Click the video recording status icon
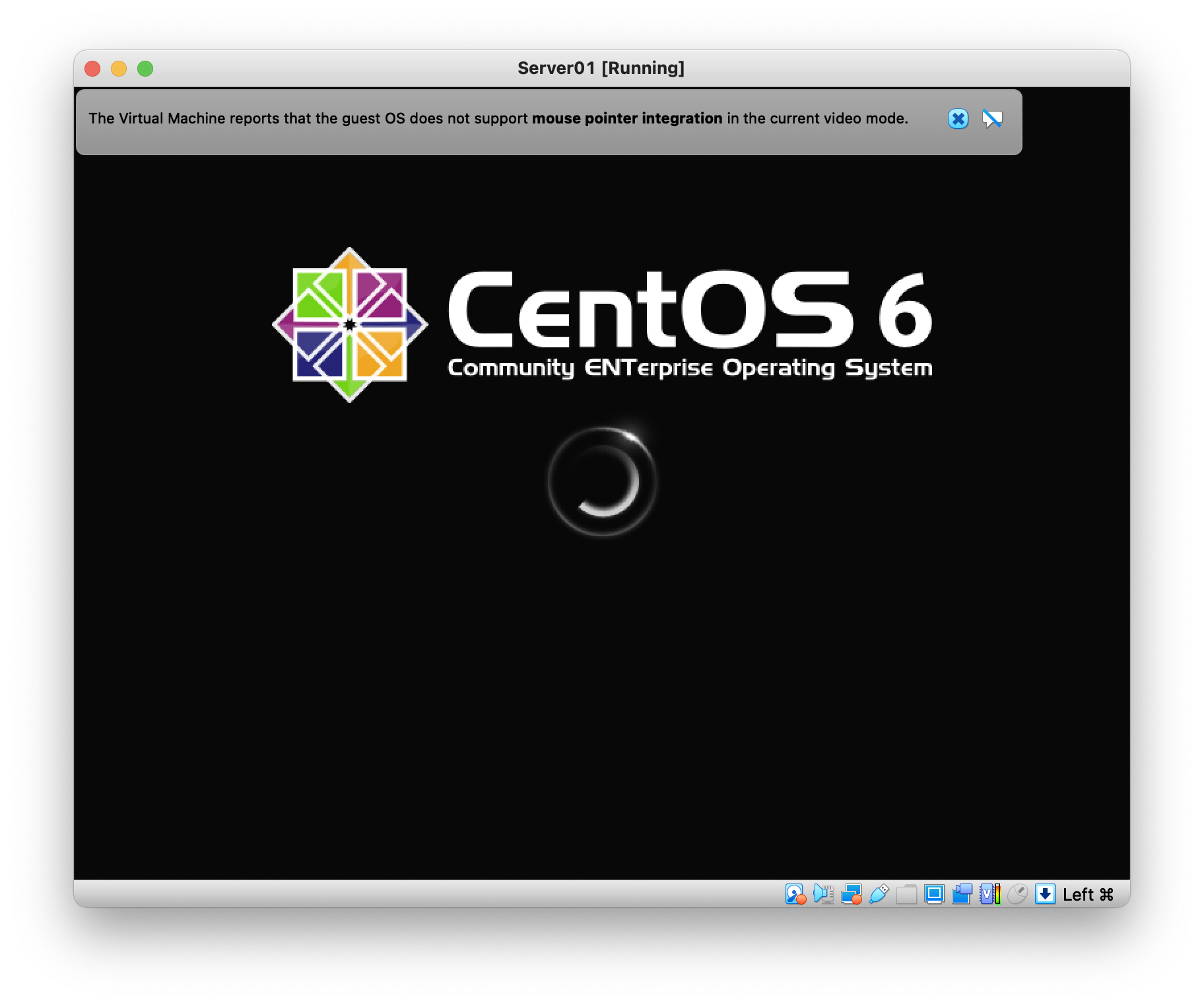1204x1005 pixels. click(962, 894)
